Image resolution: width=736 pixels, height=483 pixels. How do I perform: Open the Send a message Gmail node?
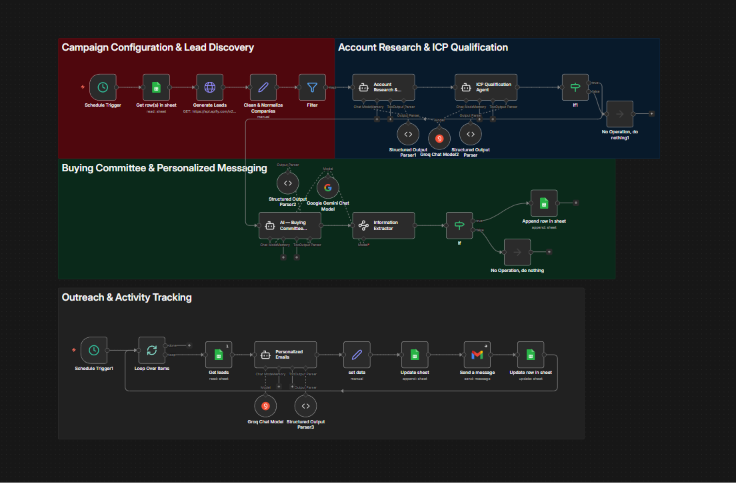coord(477,354)
